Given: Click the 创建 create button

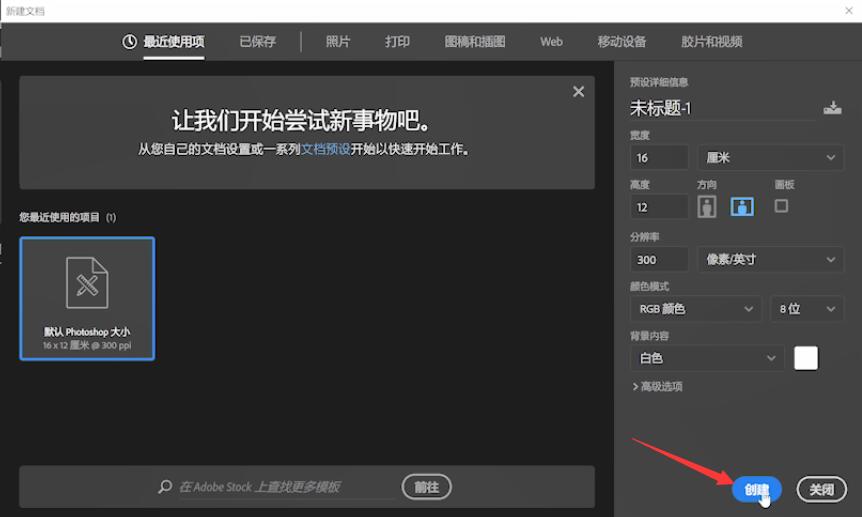Looking at the screenshot, I should coord(756,489).
